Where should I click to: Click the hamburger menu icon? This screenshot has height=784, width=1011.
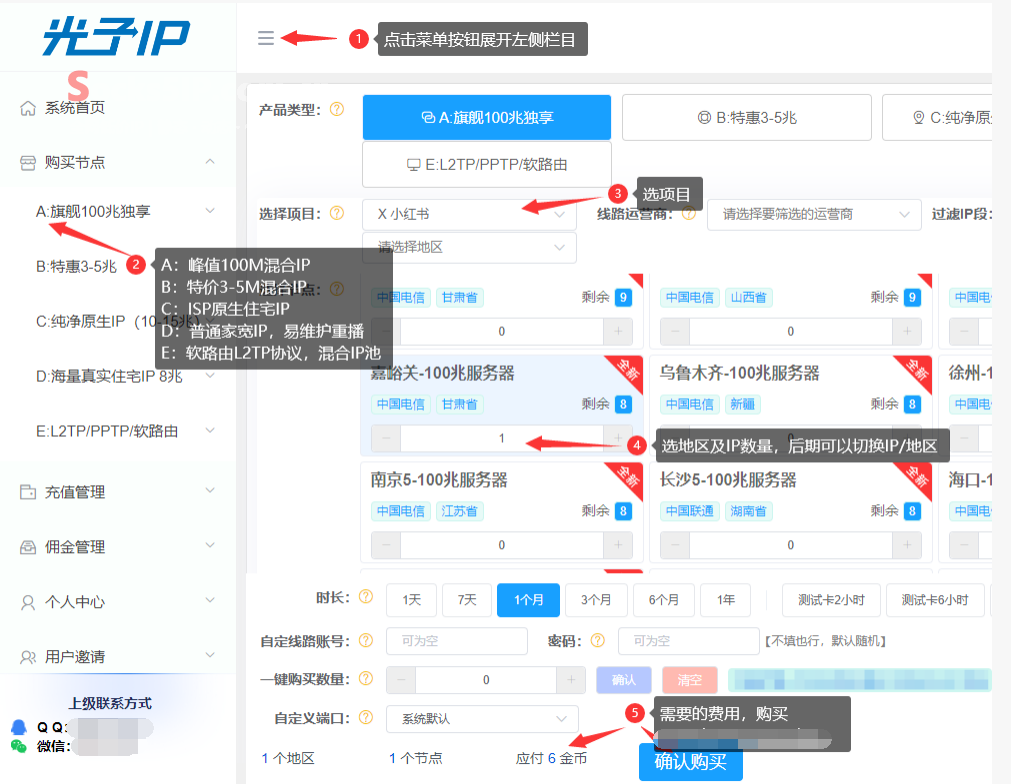click(266, 38)
